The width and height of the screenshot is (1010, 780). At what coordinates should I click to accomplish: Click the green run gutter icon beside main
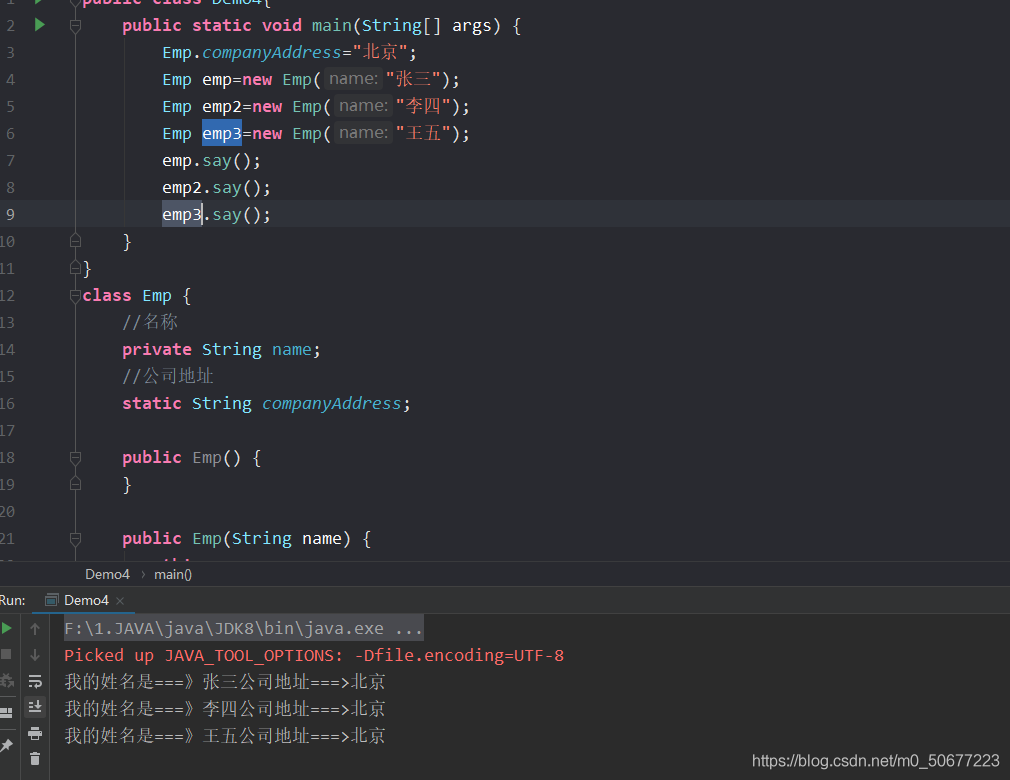39,25
